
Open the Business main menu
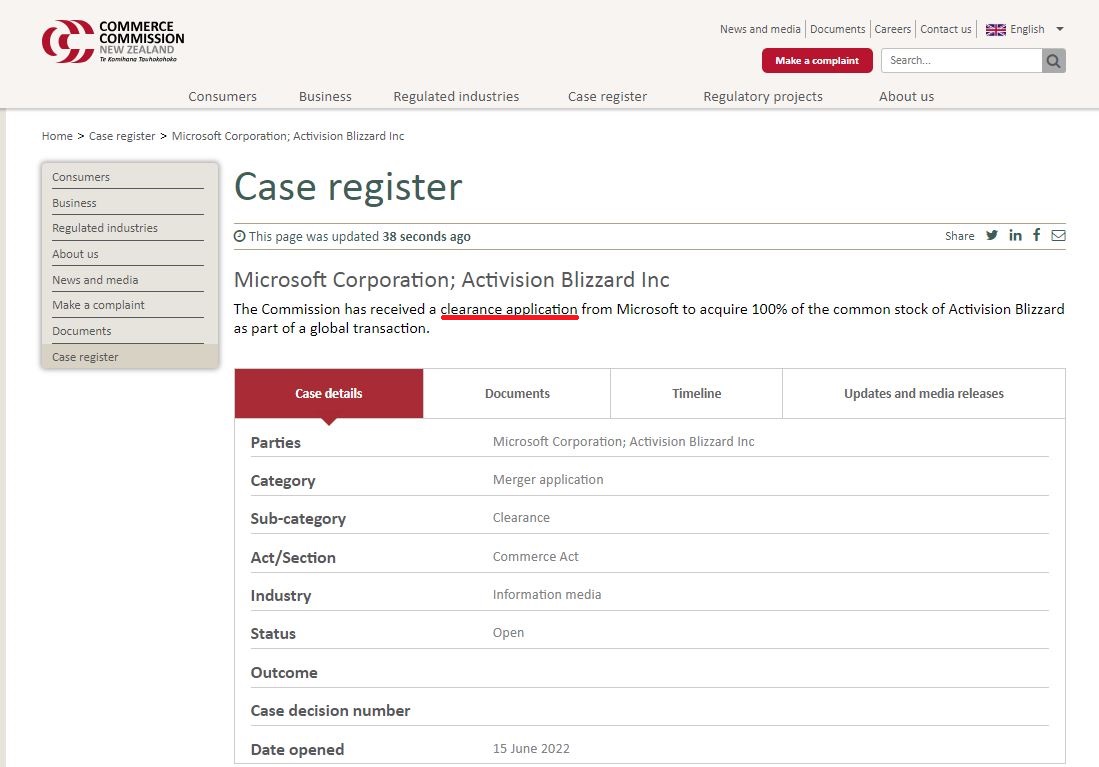(325, 97)
